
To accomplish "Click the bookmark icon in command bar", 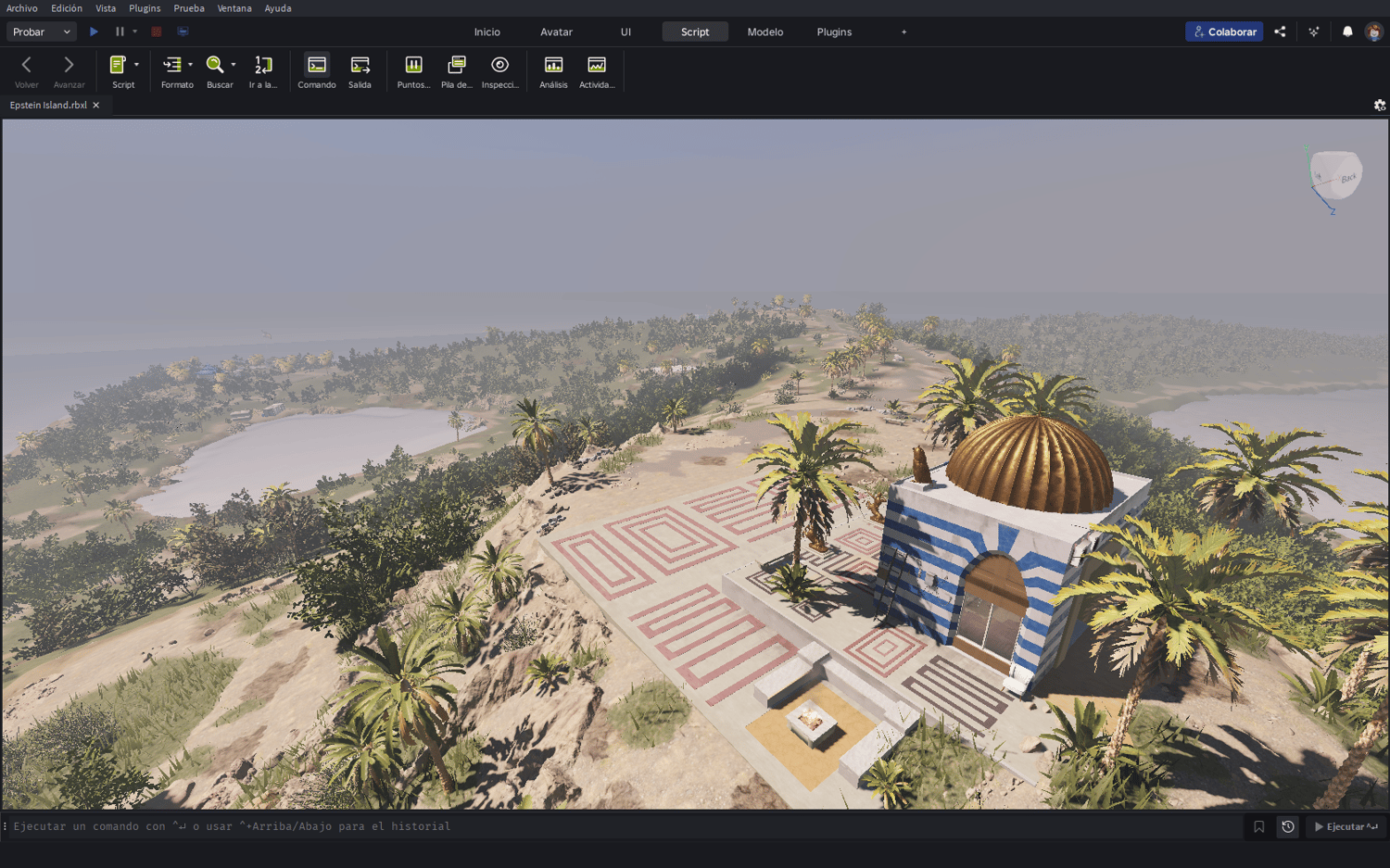I will point(1258,826).
